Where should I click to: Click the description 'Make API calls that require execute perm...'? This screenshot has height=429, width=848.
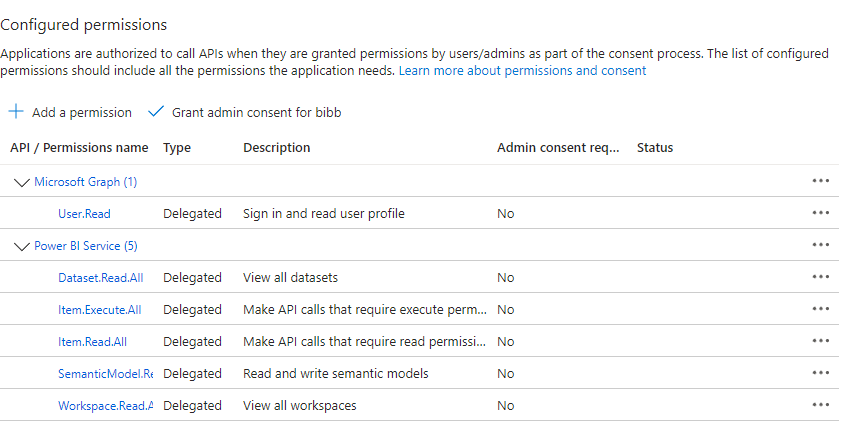pos(365,309)
